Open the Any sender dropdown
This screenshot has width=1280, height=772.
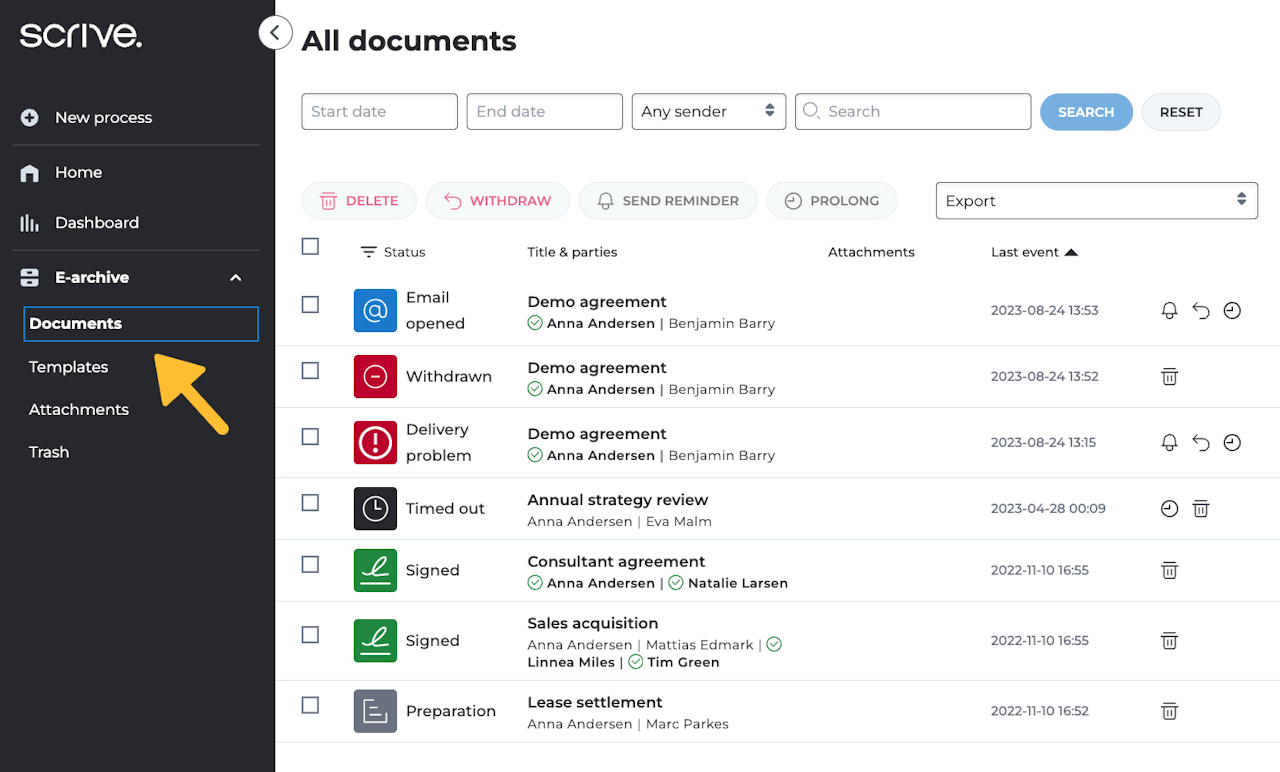[x=708, y=111]
